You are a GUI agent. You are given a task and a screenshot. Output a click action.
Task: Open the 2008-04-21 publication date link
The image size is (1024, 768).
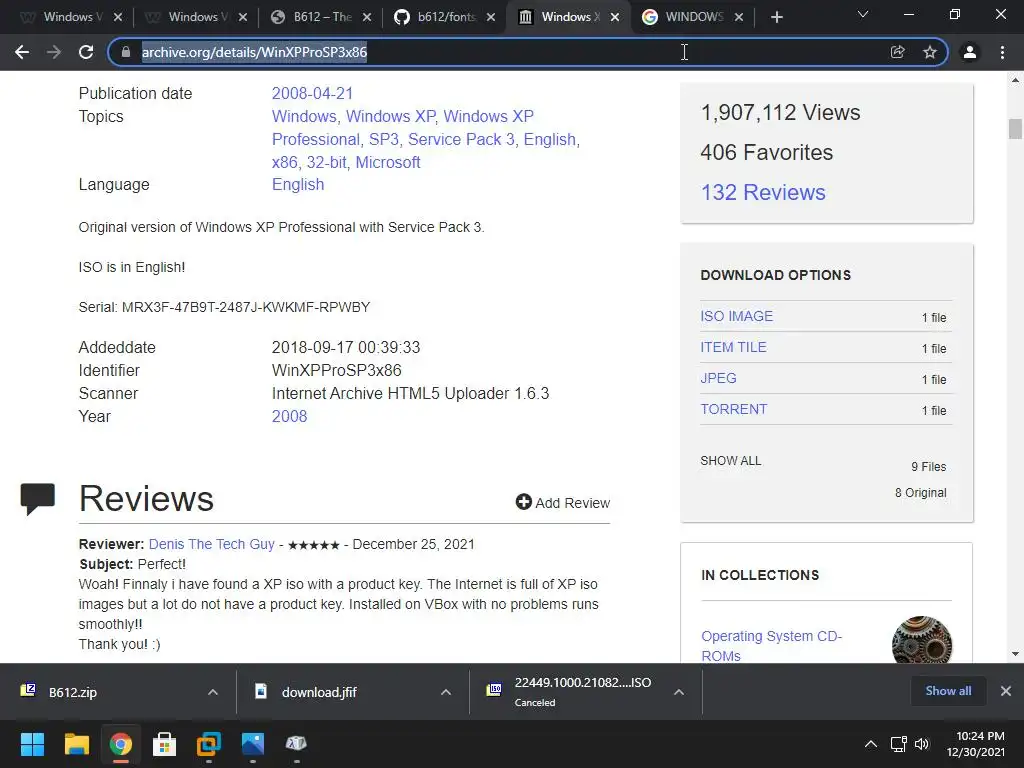click(x=312, y=93)
